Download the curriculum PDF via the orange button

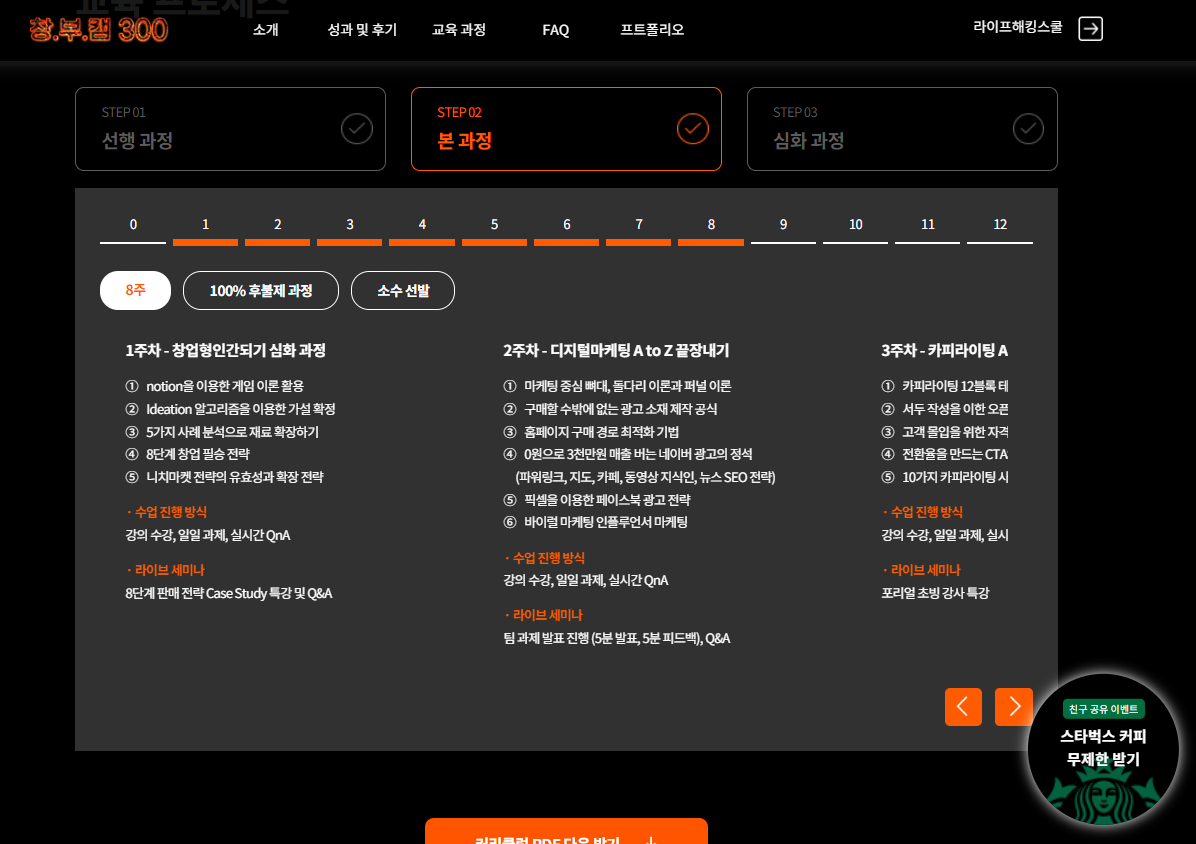tap(566, 831)
